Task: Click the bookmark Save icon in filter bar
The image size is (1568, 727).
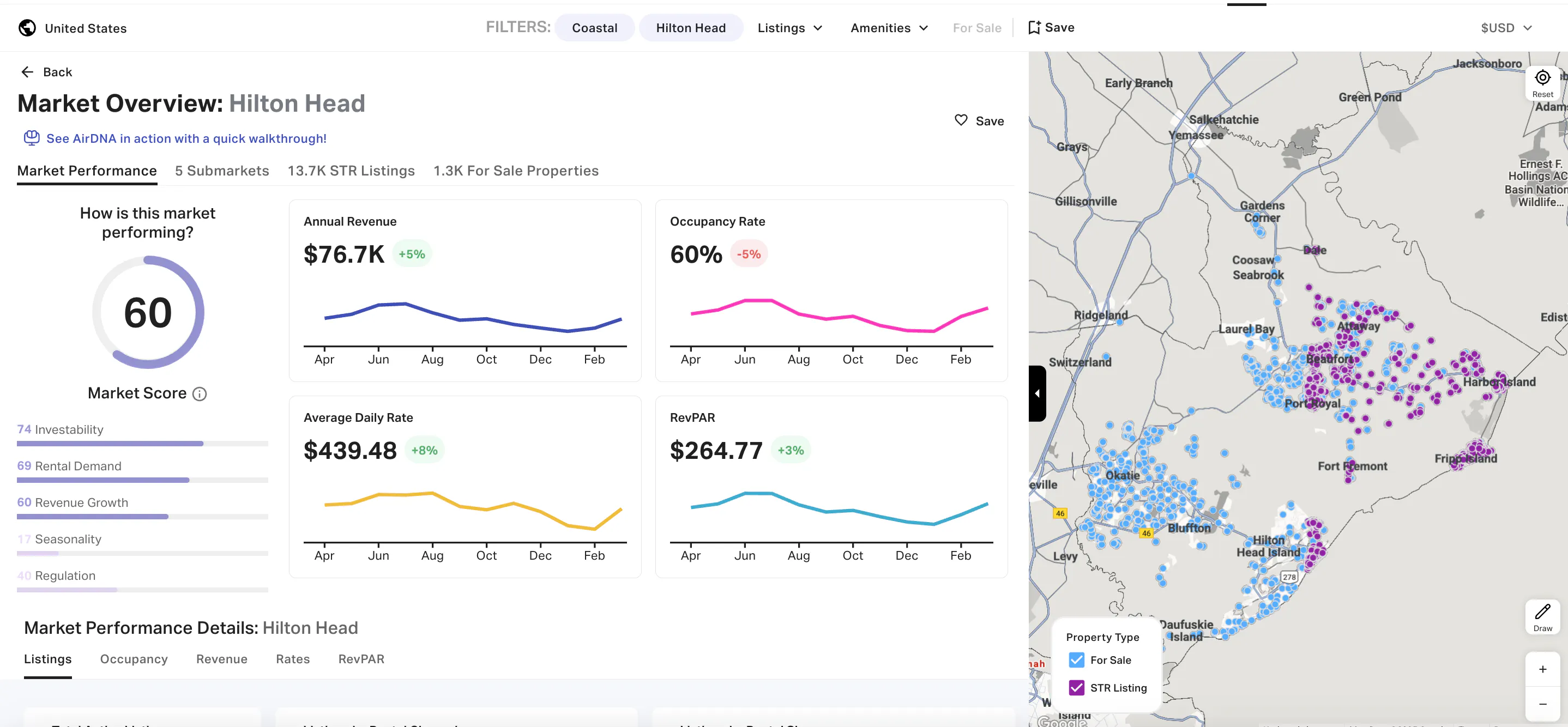Action: tap(1034, 28)
